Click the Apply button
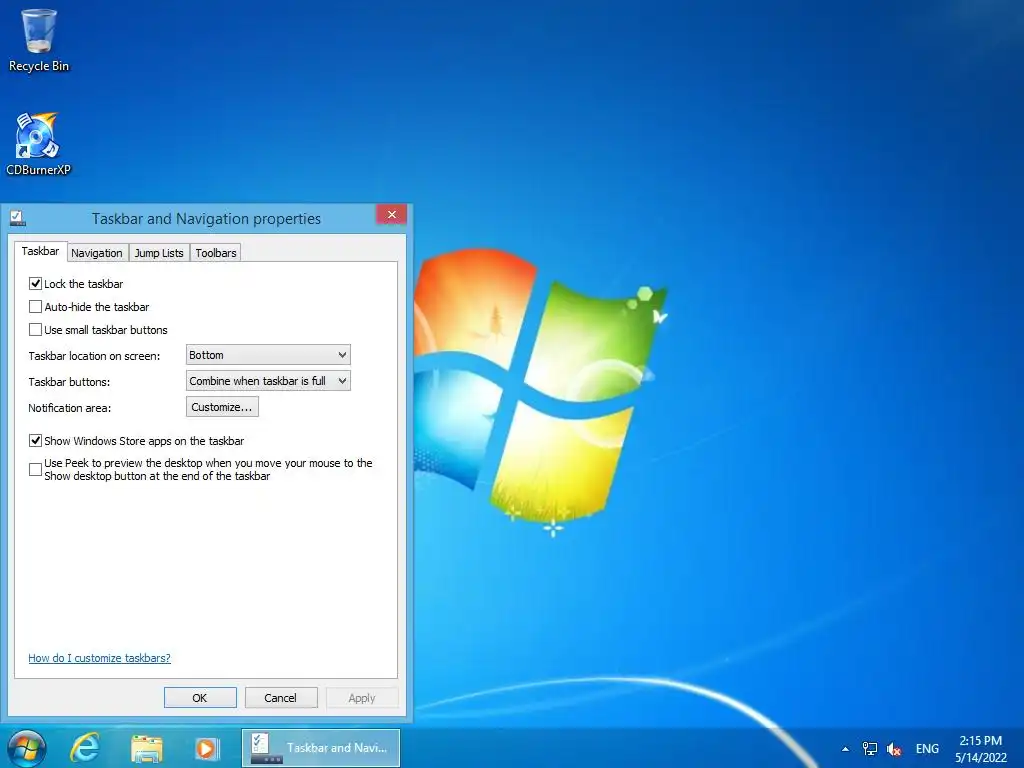 362,697
